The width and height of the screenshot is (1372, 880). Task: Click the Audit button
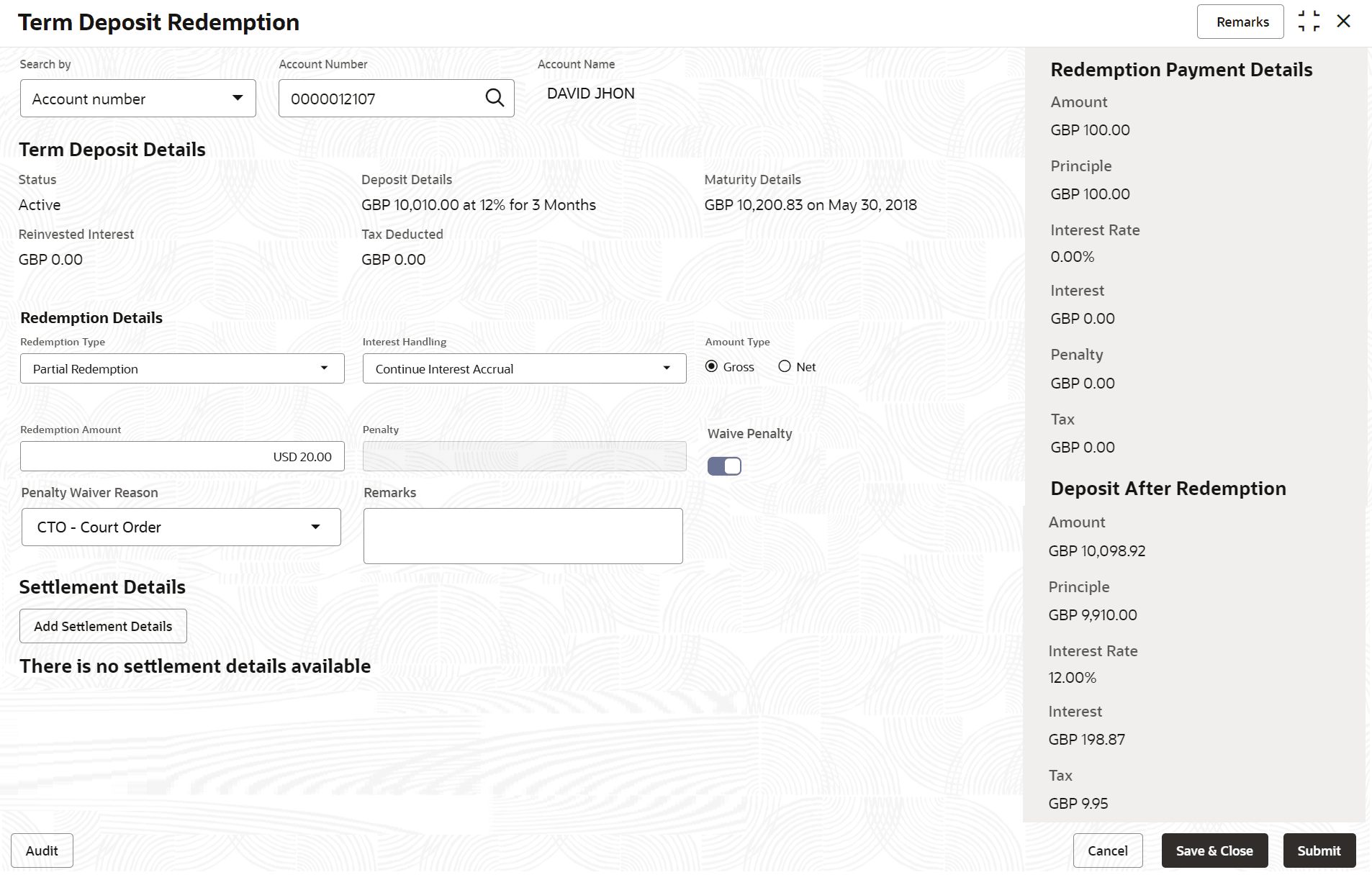coord(42,850)
